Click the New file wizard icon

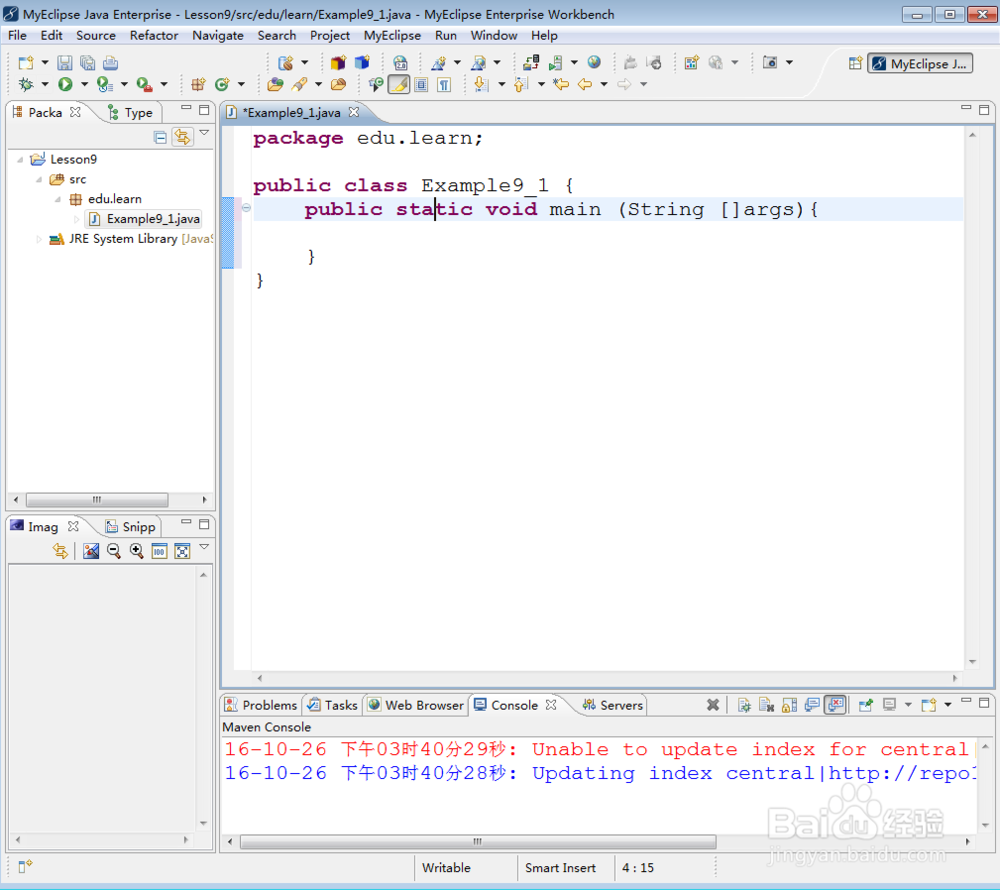[x=26, y=62]
